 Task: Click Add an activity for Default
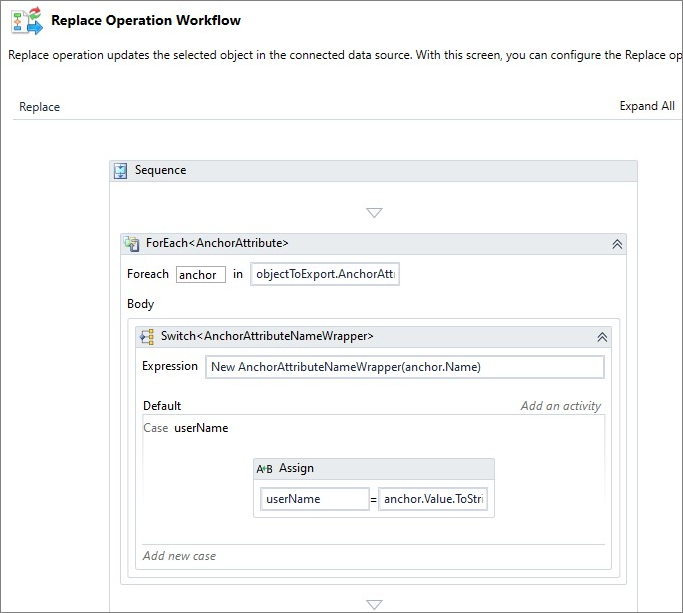click(x=560, y=406)
